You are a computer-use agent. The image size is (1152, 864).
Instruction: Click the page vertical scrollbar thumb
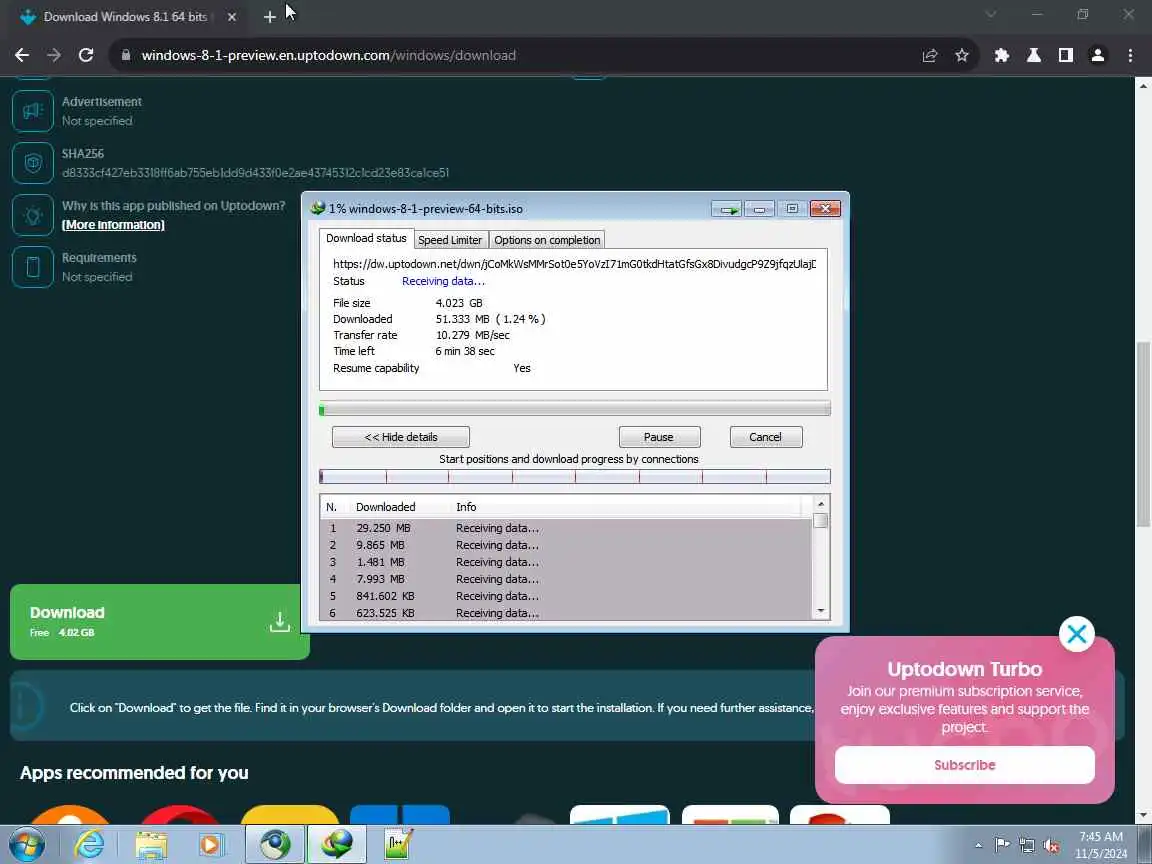click(x=1143, y=434)
